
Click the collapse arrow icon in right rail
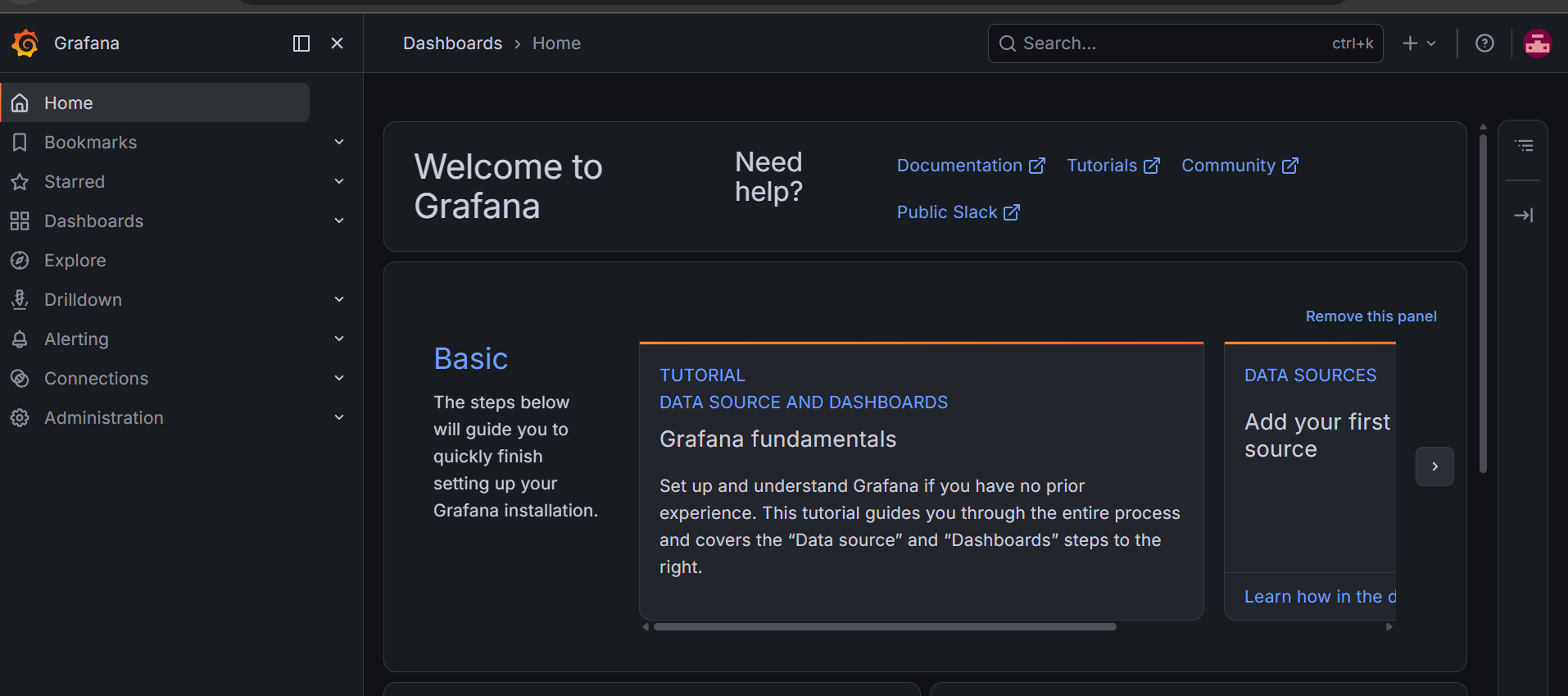click(1524, 216)
